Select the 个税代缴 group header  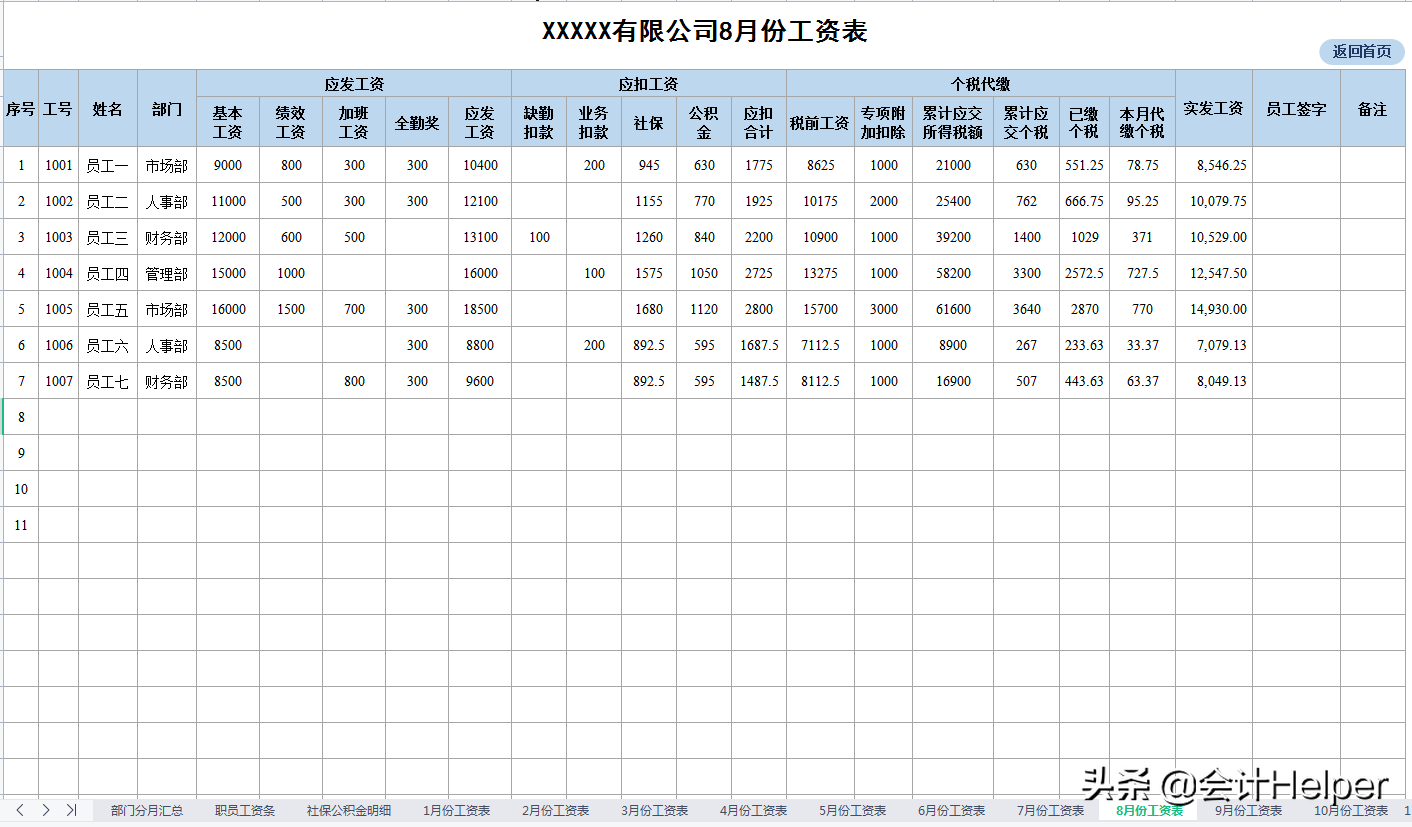coord(981,84)
